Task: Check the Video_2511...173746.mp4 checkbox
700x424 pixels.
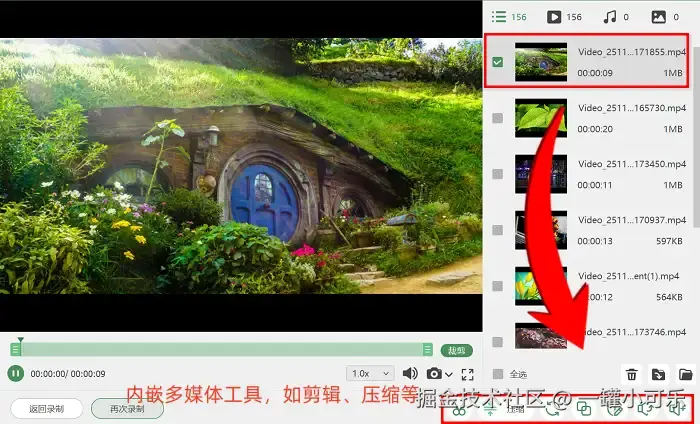Action: (x=497, y=342)
